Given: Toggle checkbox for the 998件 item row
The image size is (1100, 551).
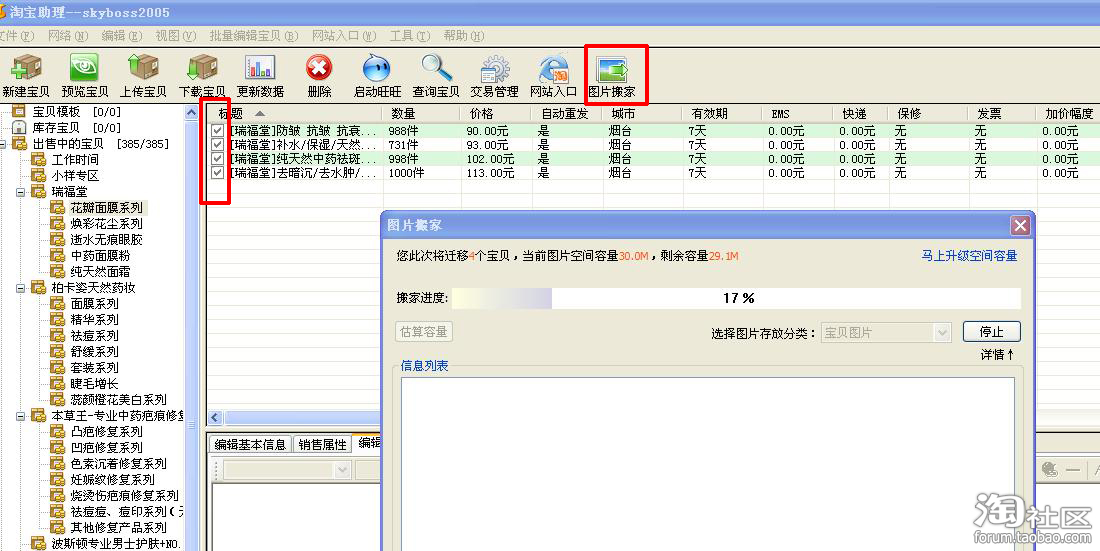Looking at the screenshot, I should [x=217, y=159].
